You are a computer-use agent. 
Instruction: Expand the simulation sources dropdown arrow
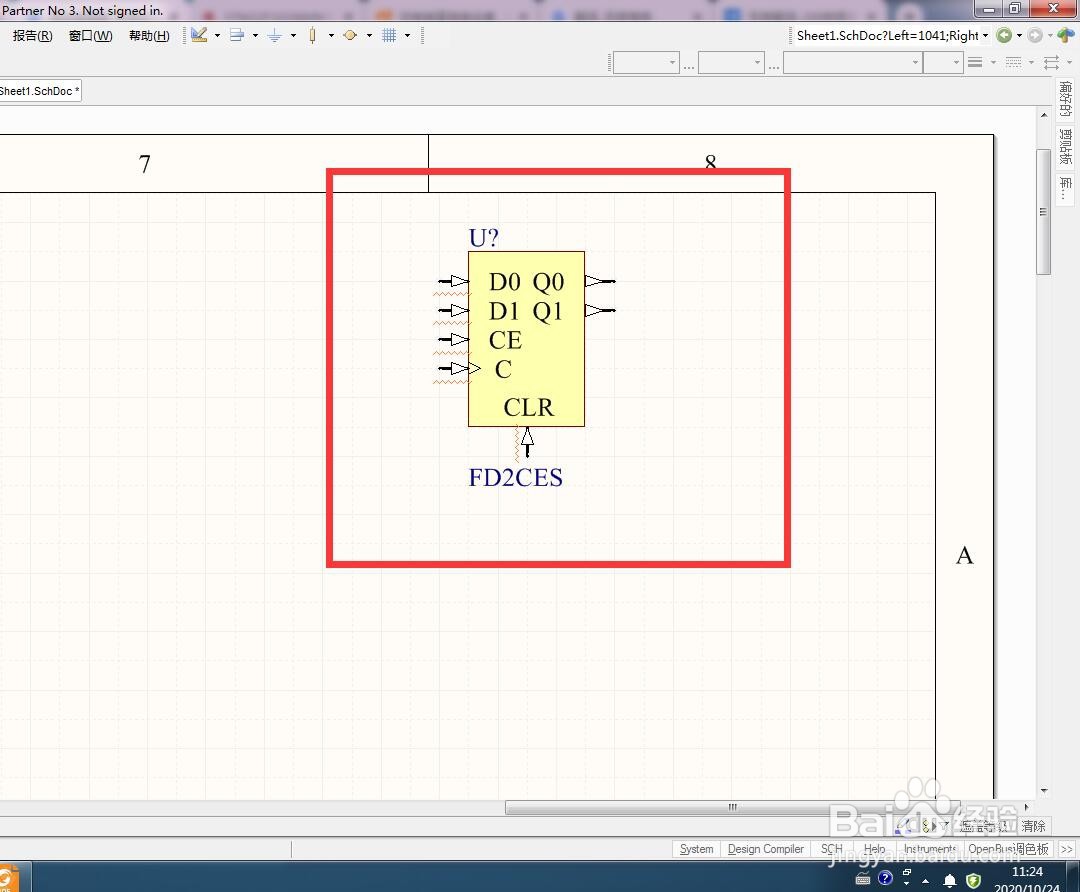tap(369, 35)
